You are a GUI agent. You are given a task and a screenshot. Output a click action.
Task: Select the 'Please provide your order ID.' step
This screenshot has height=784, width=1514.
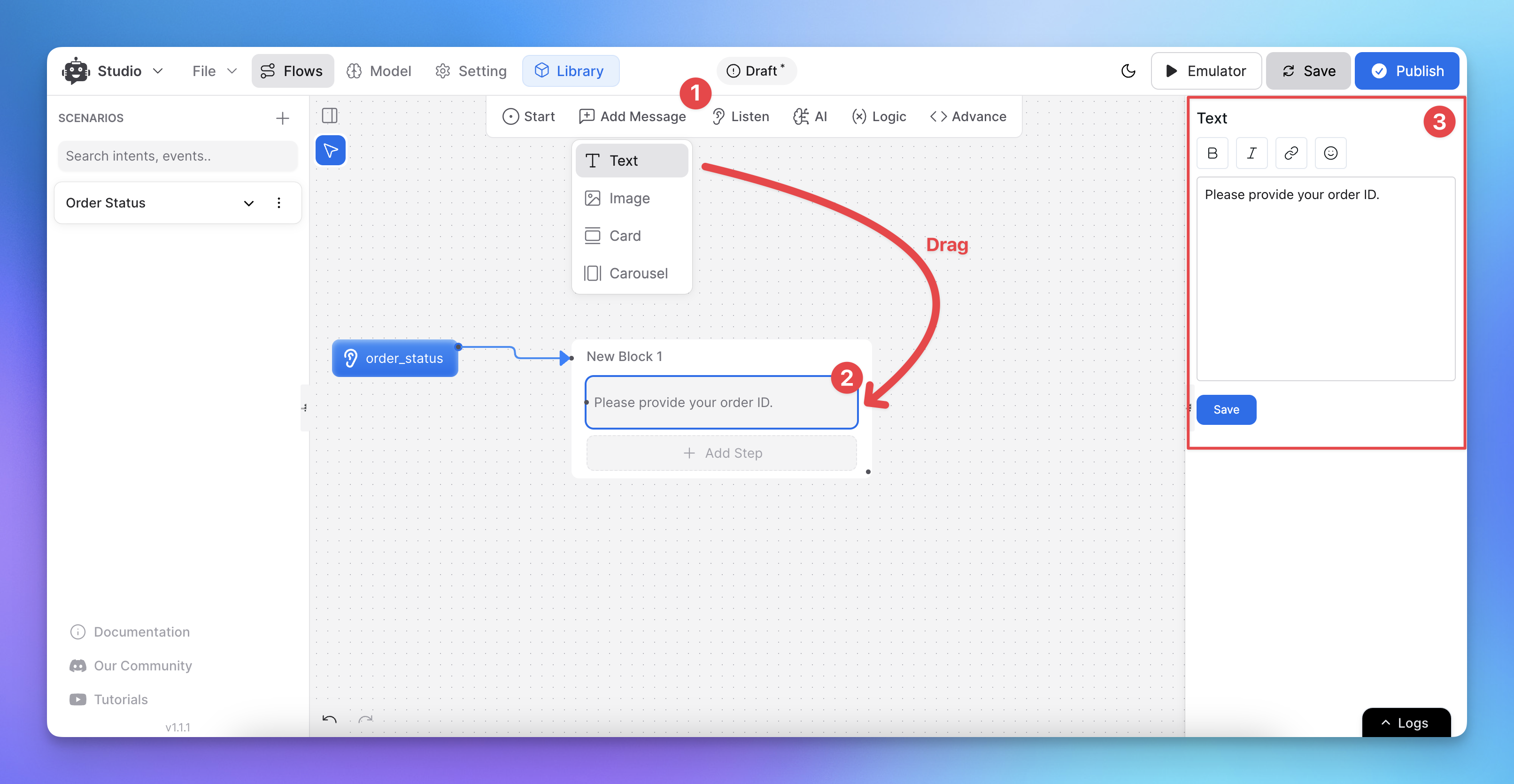point(721,403)
